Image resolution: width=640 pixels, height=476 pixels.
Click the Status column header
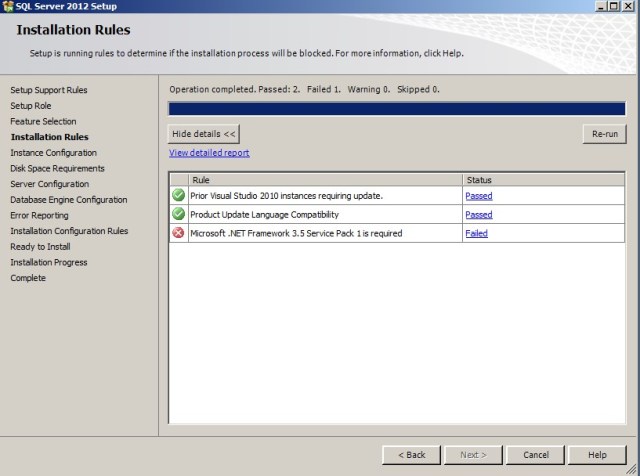pos(544,180)
